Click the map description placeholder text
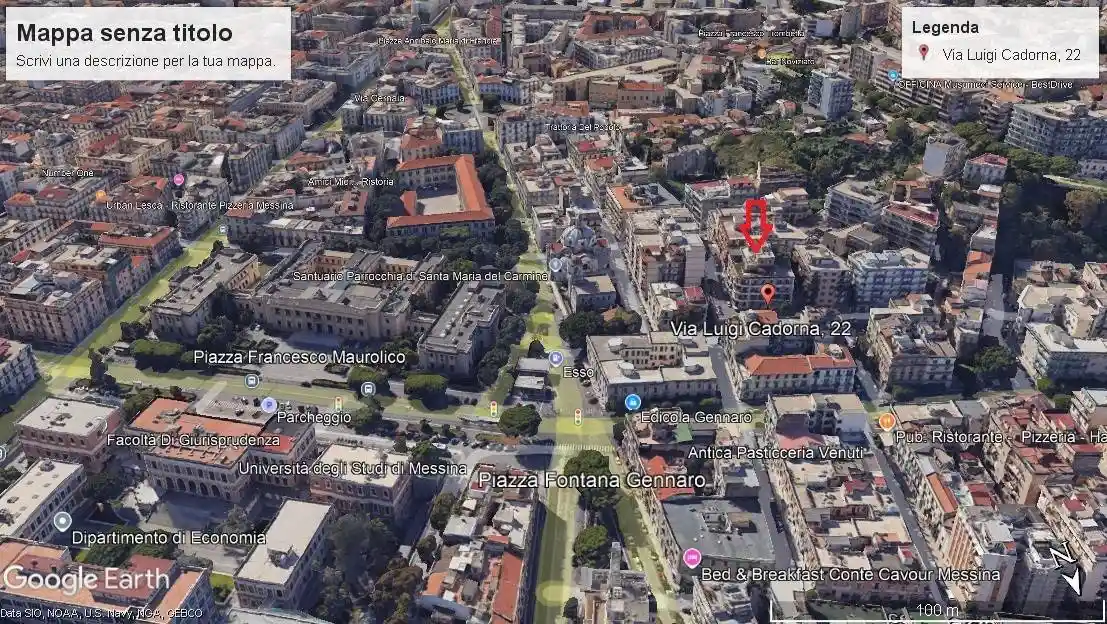 click(x=146, y=61)
